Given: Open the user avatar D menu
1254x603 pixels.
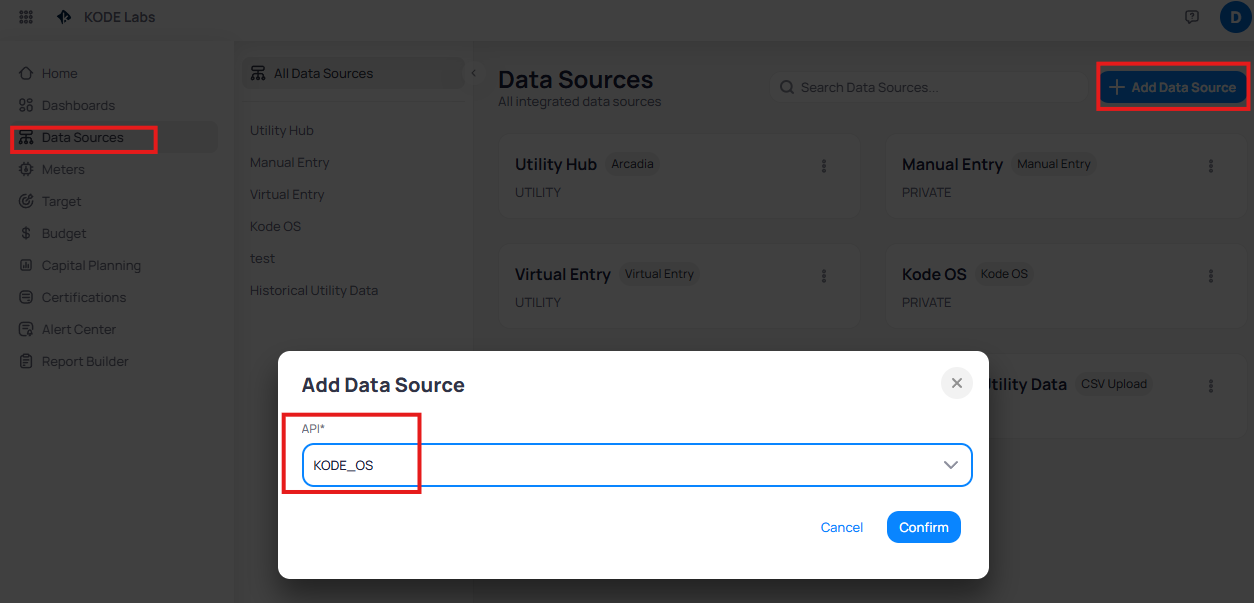Looking at the screenshot, I should (1236, 17).
